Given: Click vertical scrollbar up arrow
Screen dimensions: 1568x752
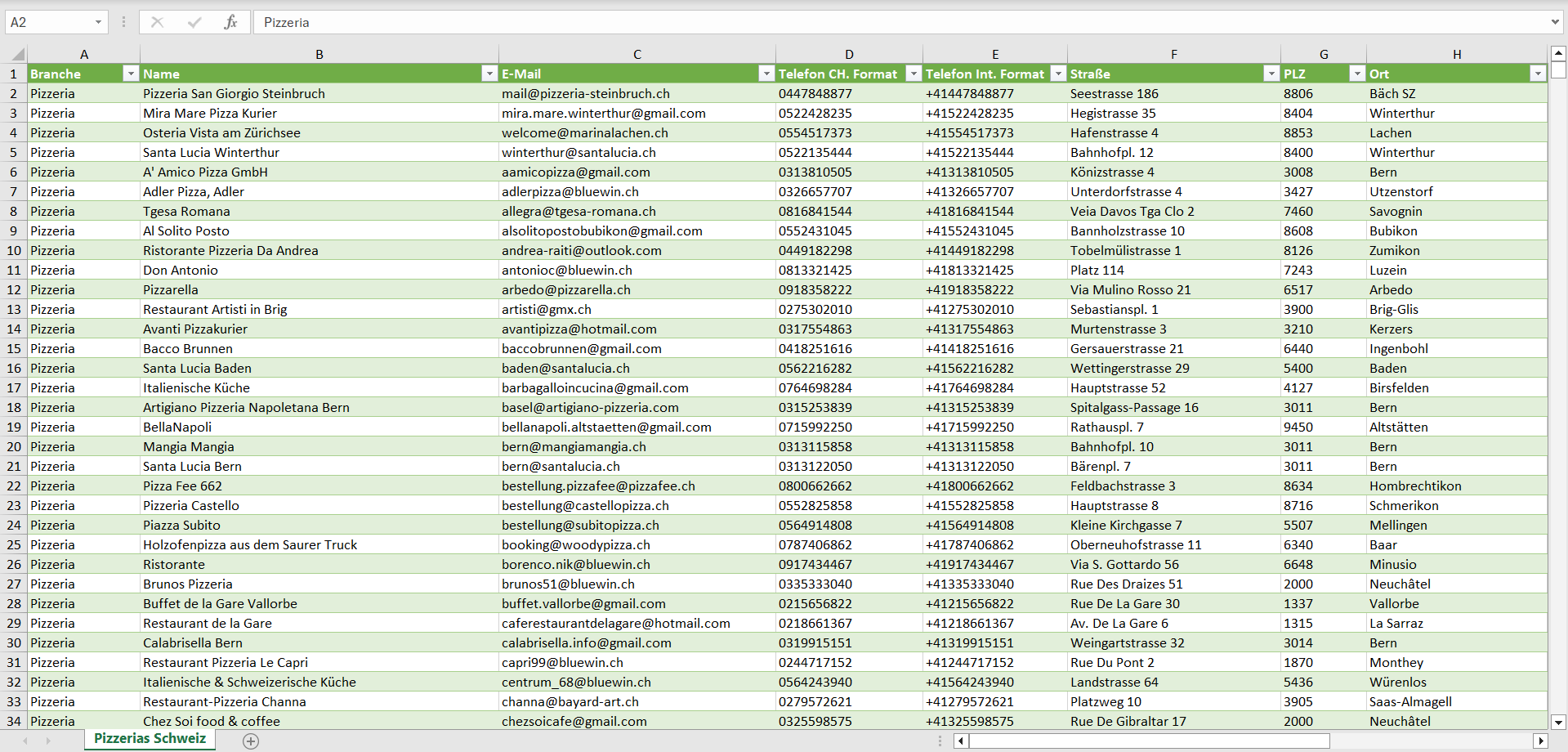Looking at the screenshot, I should [x=1558, y=53].
